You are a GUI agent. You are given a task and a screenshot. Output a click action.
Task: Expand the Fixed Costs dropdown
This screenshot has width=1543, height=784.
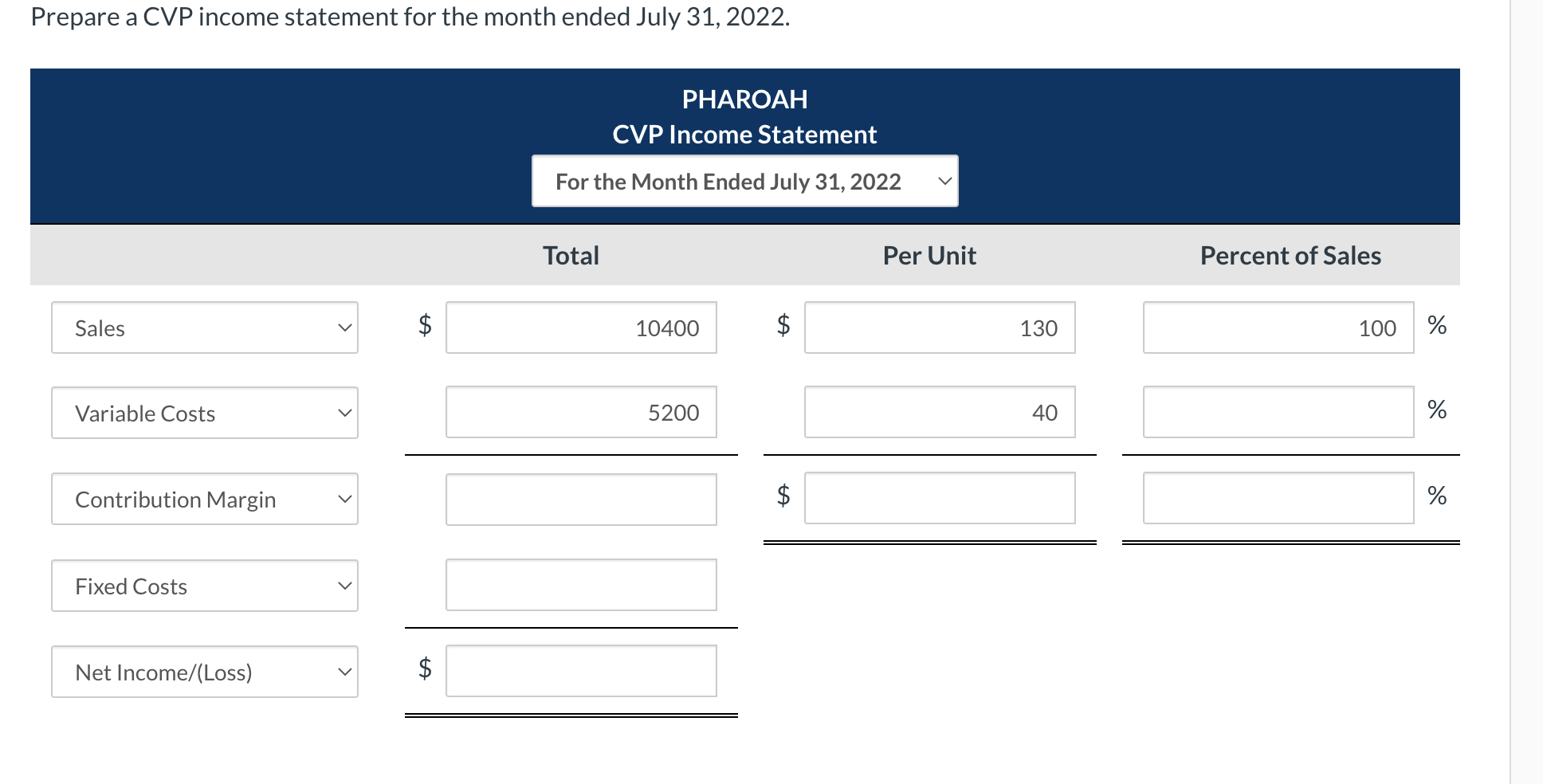204,586
